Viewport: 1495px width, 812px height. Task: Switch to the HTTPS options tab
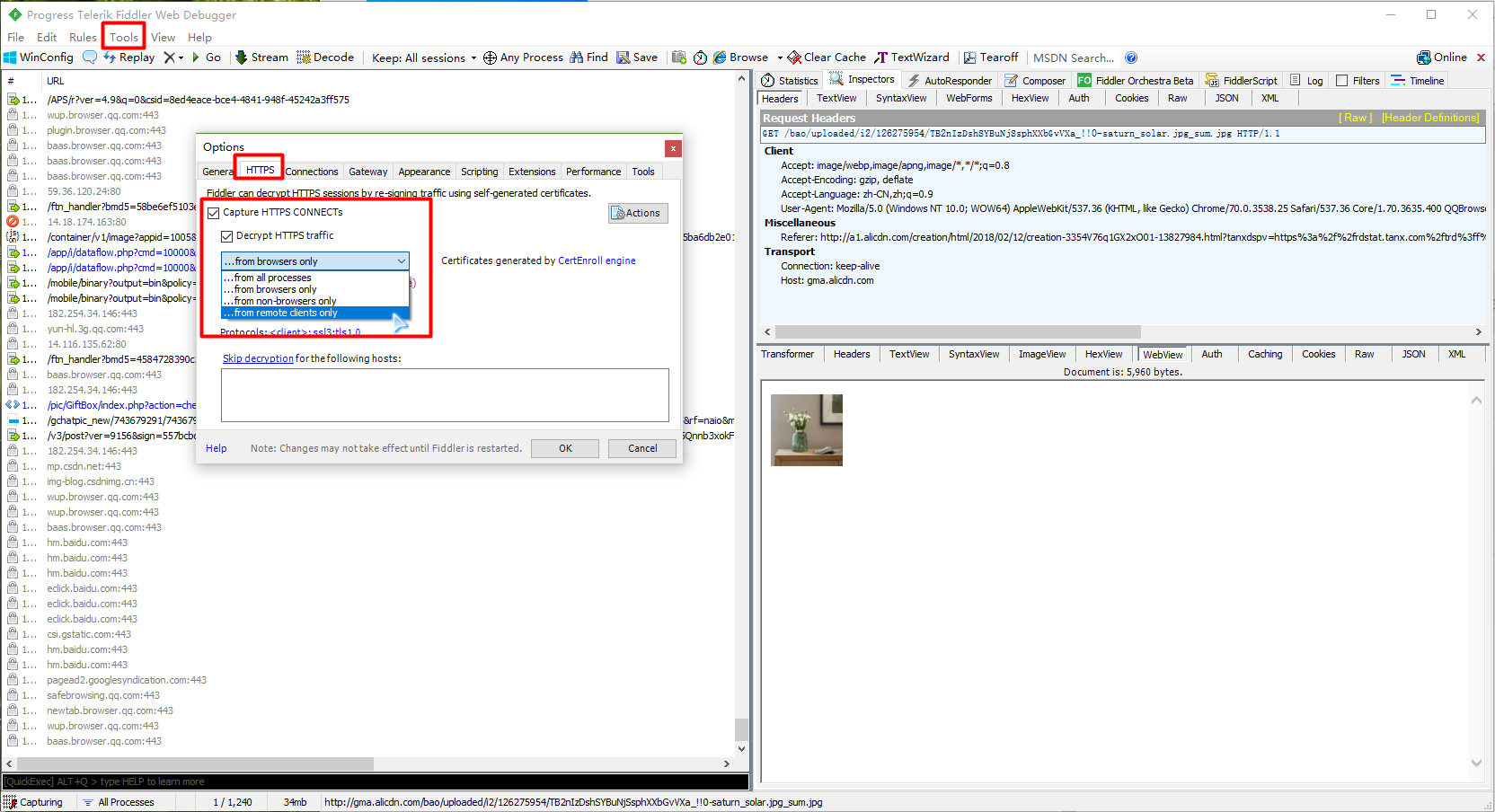[261, 170]
